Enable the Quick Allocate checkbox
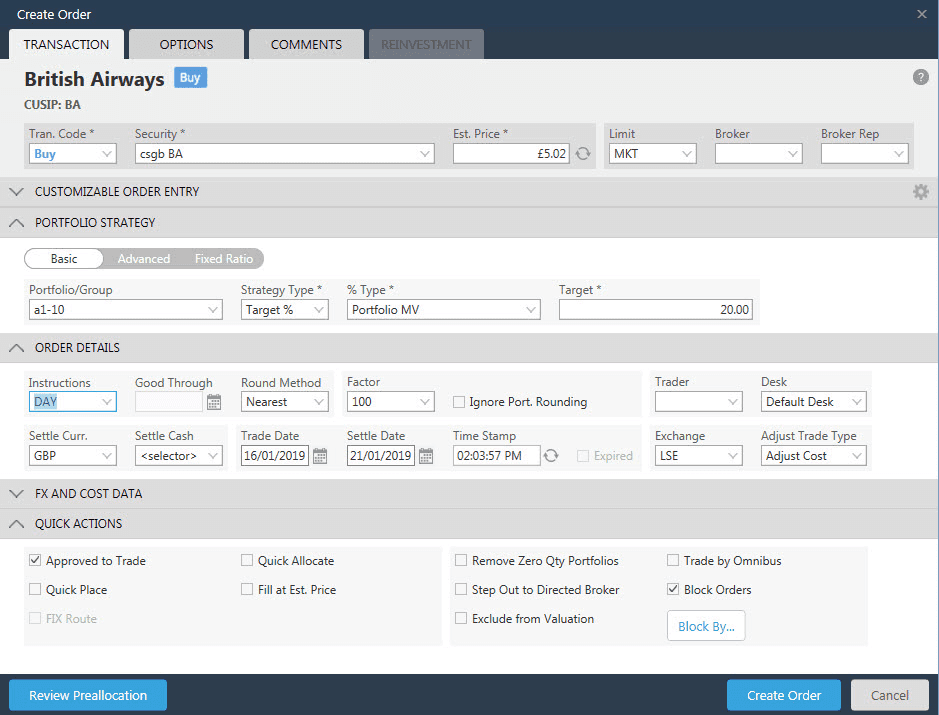 coord(248,561)
